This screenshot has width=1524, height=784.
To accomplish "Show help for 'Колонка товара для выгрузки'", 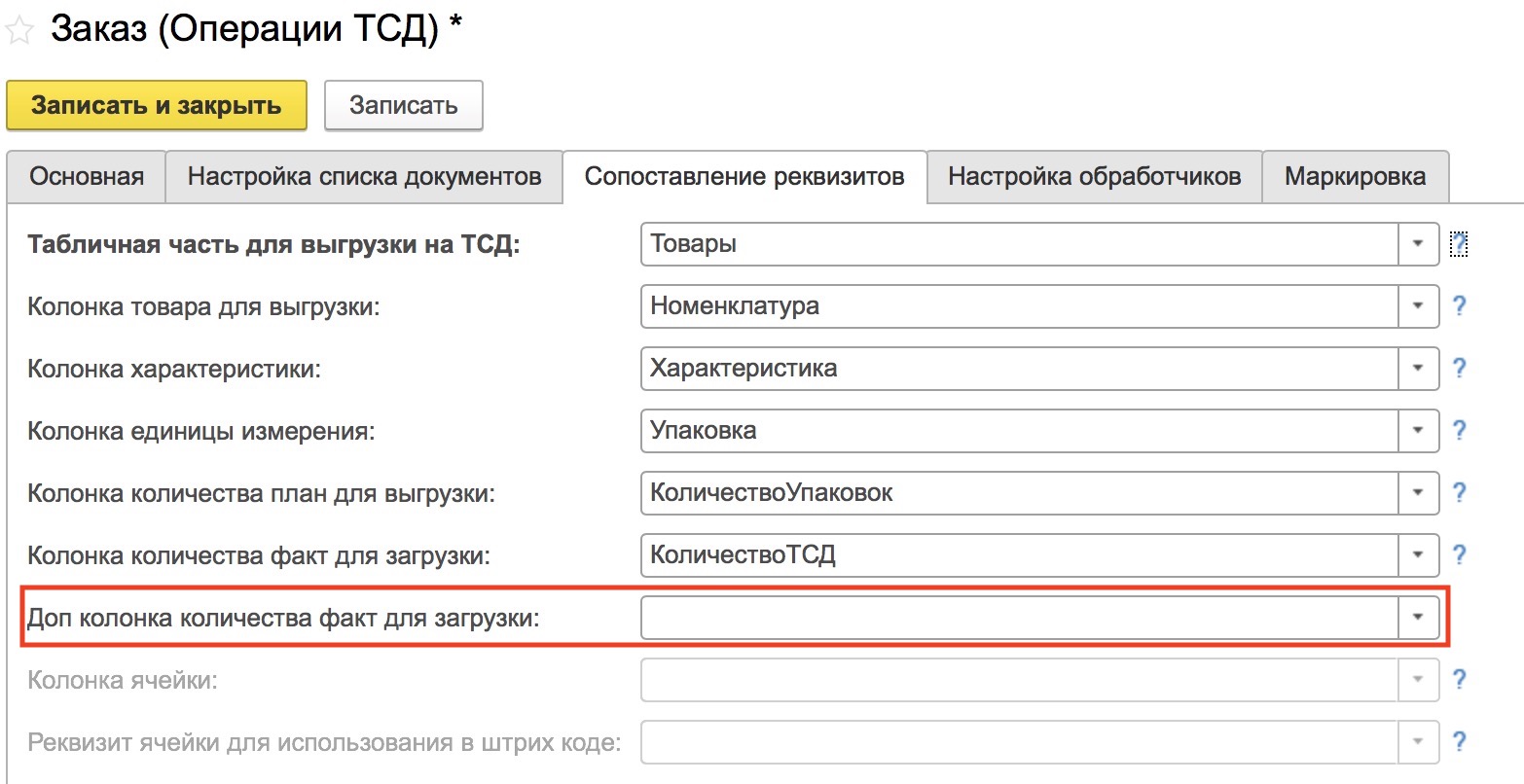I will pyautogui.click(x=1458, y=305).
